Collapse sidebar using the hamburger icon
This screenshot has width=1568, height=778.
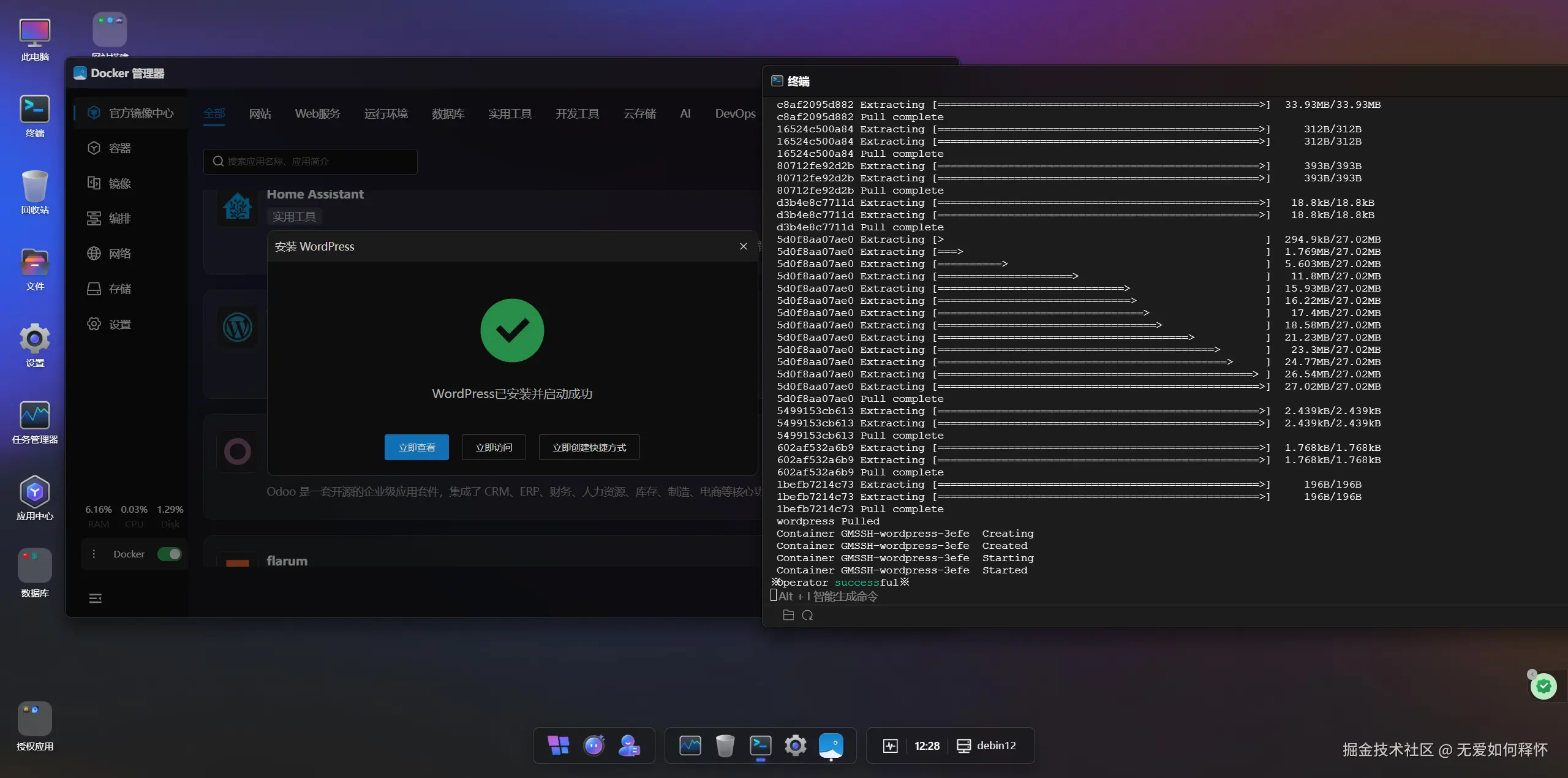95,599
